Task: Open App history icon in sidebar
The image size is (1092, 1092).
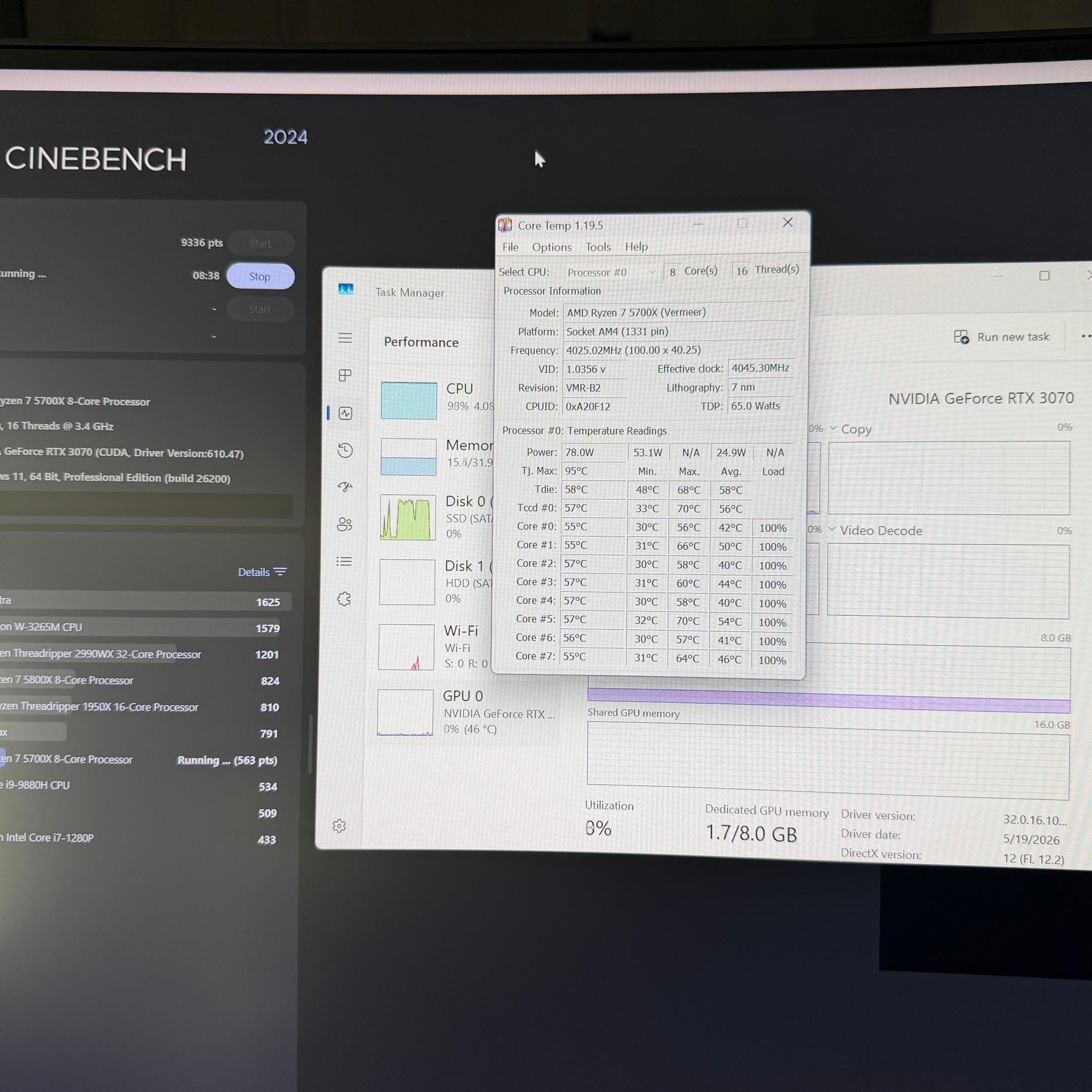Action: click(x=345, y=451)
